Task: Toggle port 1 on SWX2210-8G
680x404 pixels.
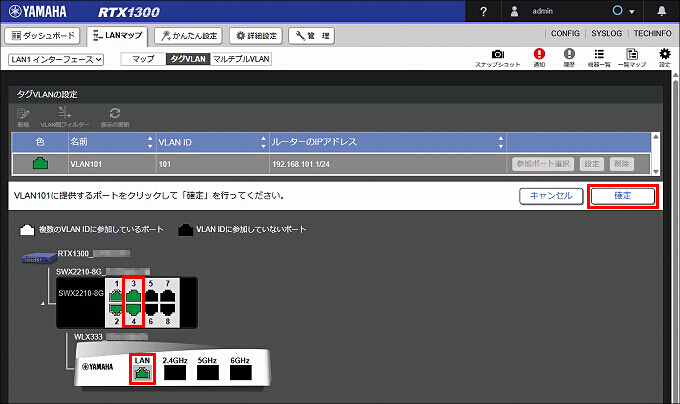Action: 116,296
